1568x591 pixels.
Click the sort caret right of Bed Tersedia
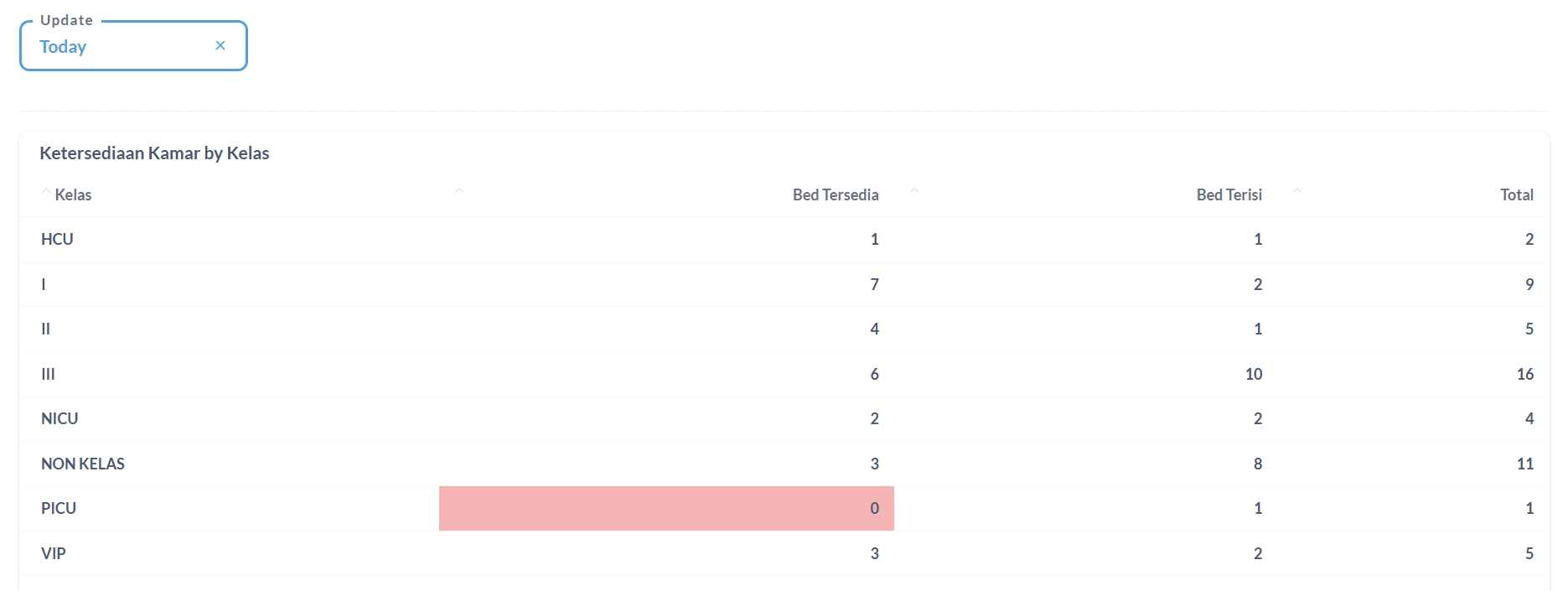[x=914, y=192]
